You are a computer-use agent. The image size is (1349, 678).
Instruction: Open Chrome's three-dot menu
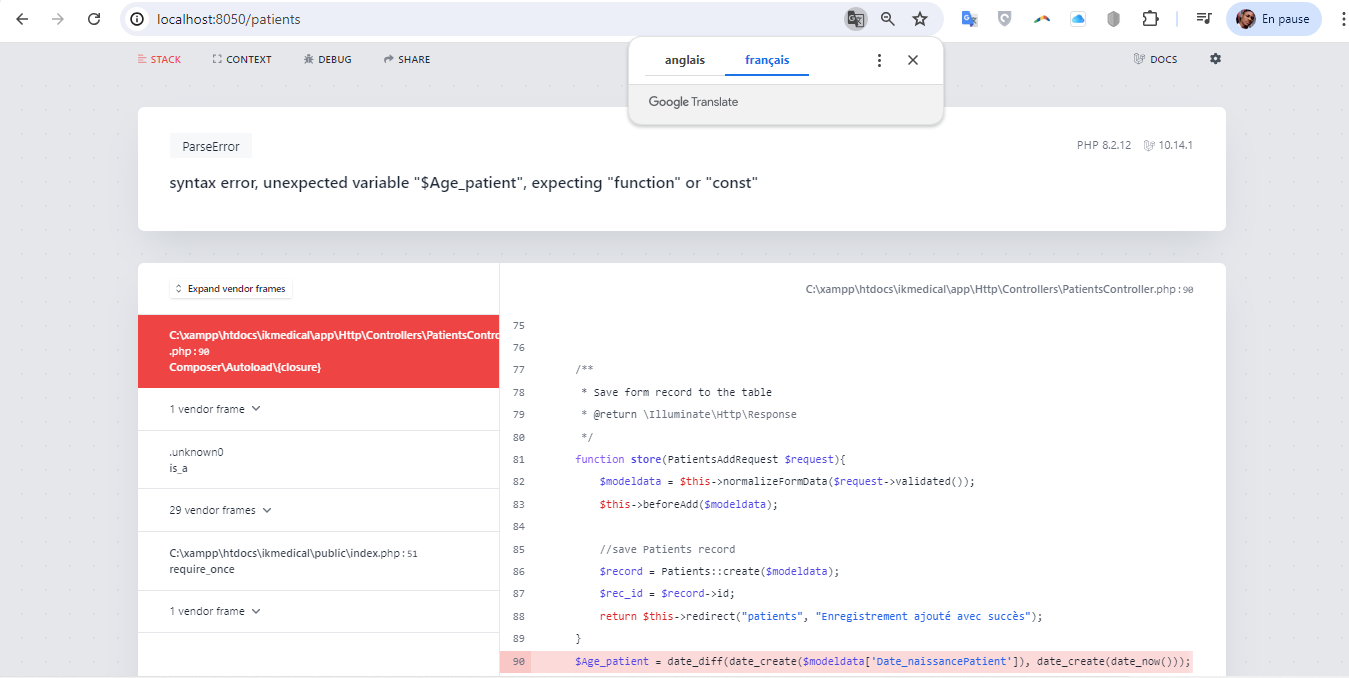(1342, 19)
